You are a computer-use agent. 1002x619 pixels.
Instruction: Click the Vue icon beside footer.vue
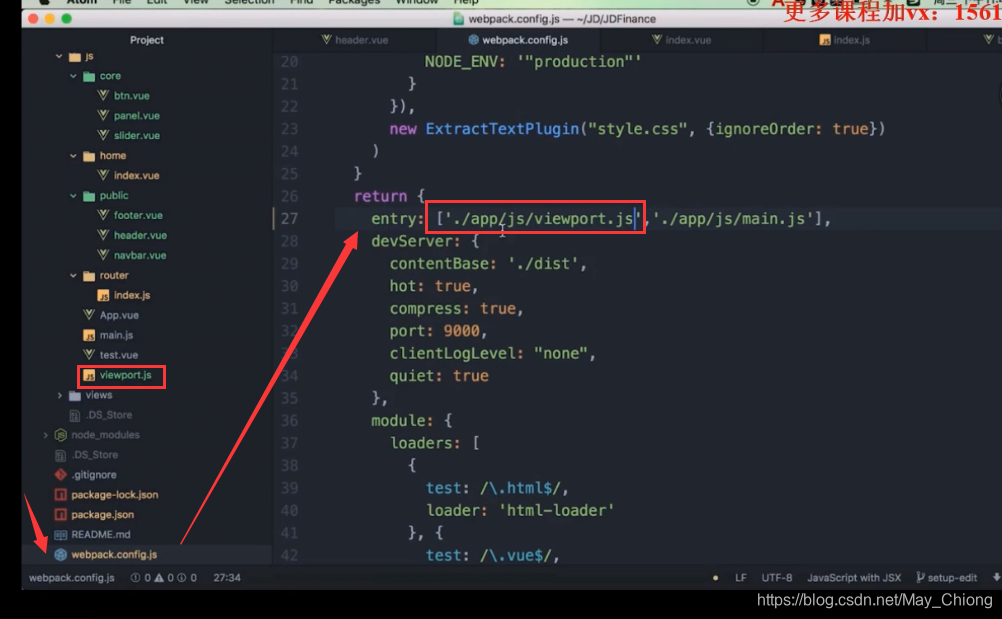point(103,215)
